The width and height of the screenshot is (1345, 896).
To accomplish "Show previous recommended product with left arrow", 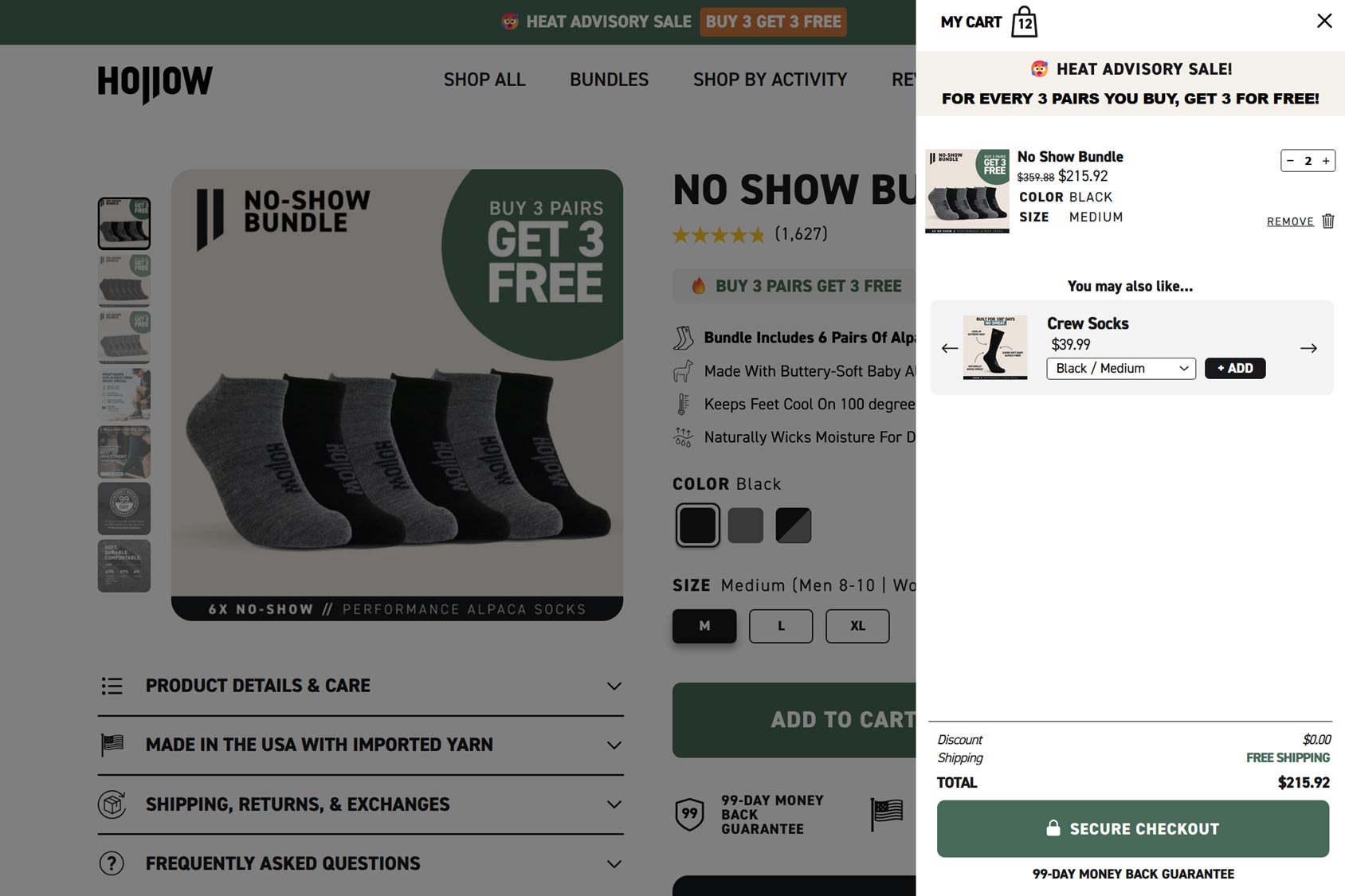I will (x=950, y=348).
